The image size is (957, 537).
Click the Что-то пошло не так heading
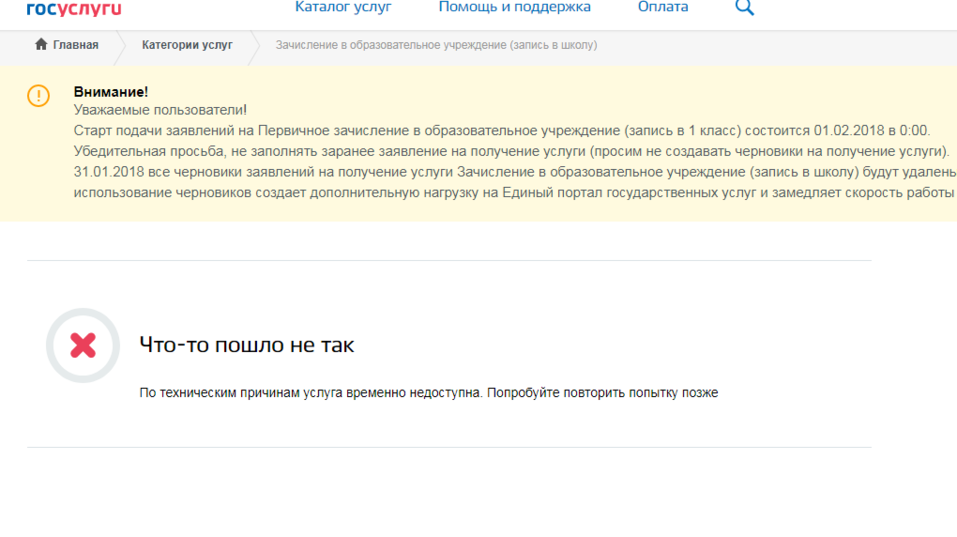coord(246,345)
